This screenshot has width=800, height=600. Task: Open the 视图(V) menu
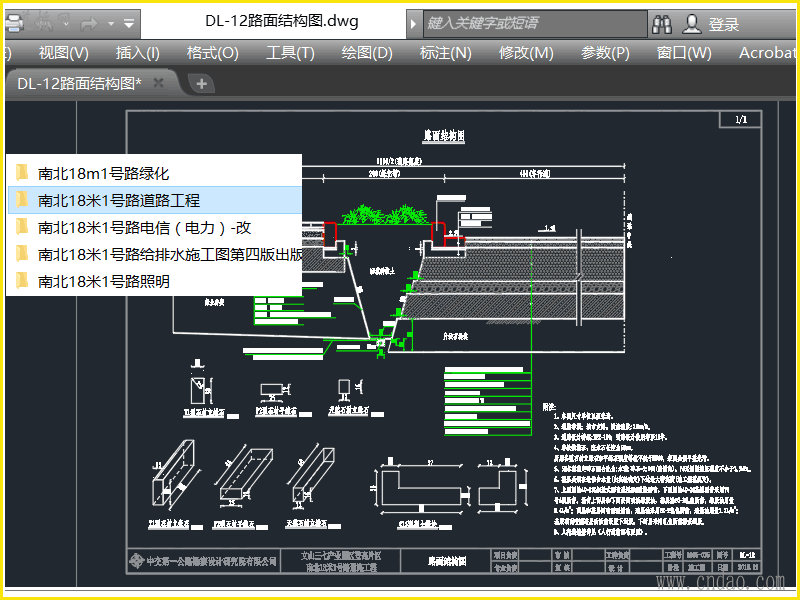tap(63, 53)
